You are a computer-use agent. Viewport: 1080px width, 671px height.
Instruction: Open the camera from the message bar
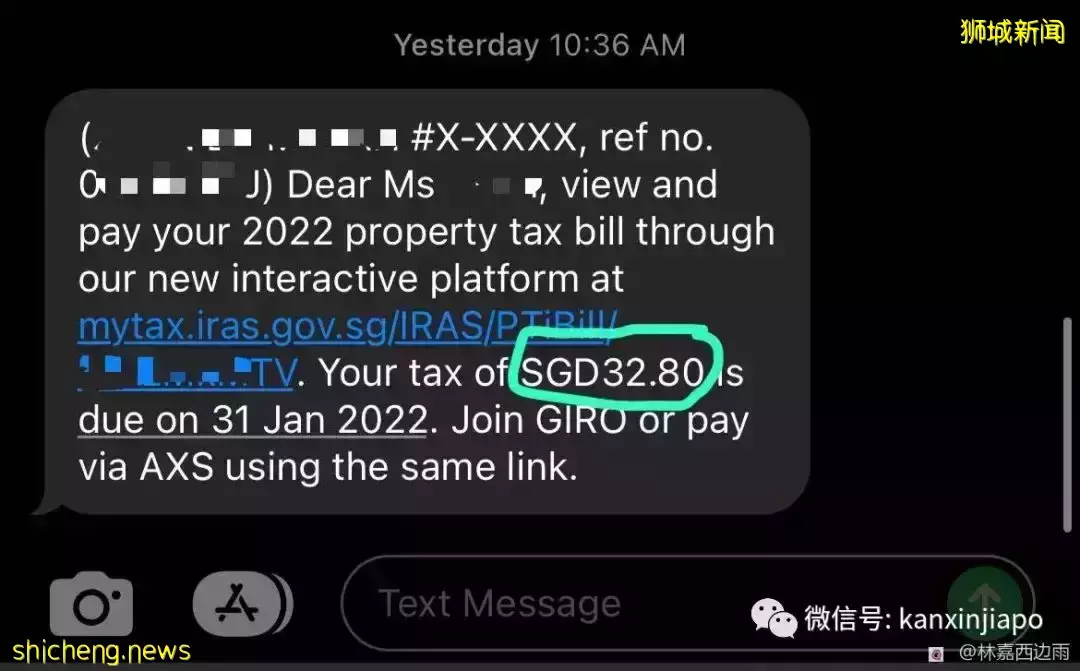point(91,604)
